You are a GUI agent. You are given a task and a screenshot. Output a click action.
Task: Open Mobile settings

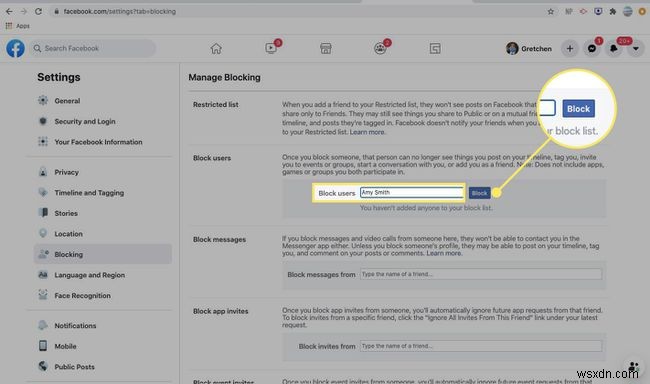(65, 346)
